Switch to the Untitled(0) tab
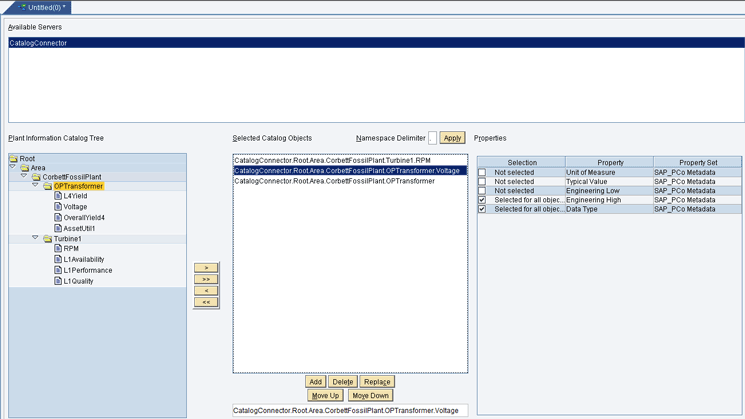Screen dimensions: 745x419 coord(42,7)
